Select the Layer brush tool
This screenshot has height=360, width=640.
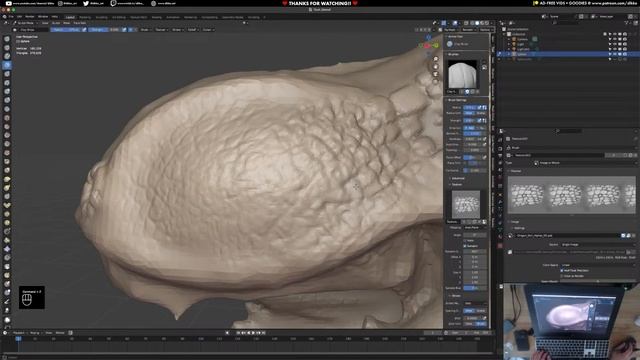7,82
